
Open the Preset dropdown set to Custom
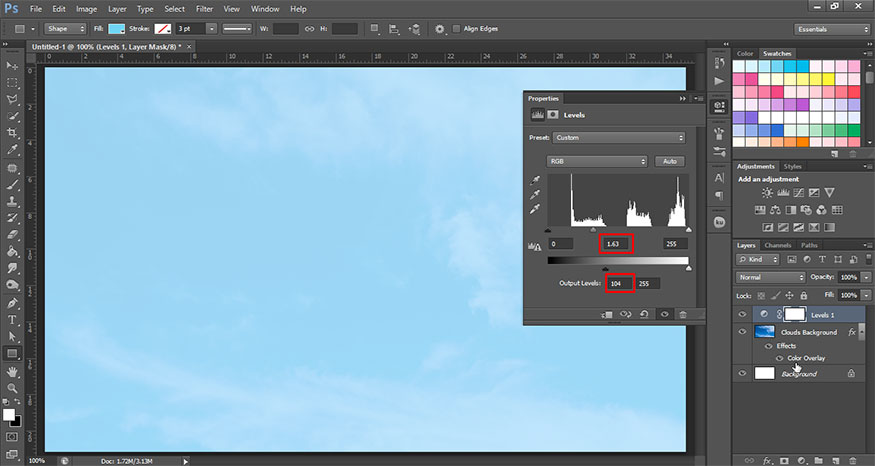click(x=619, y=137)
